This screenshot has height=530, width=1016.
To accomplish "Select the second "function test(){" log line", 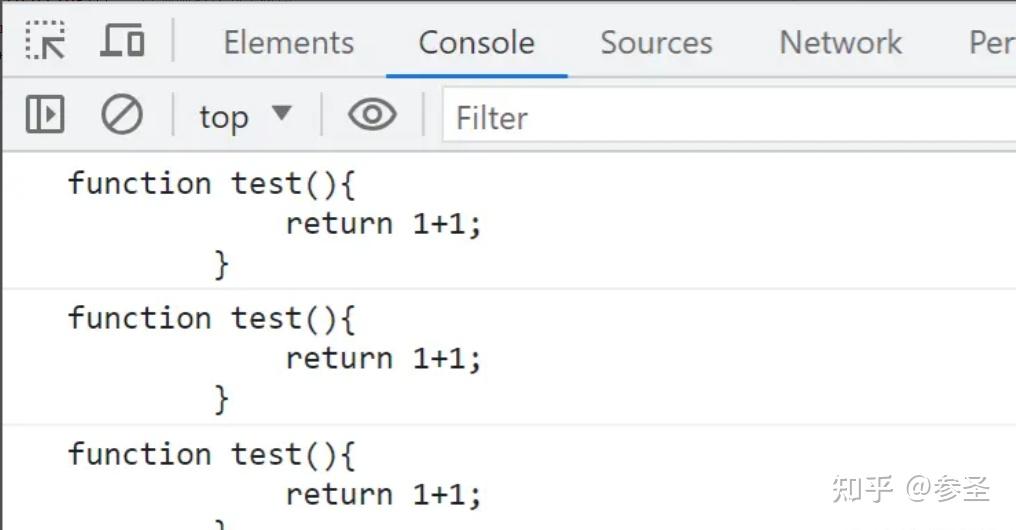I will coord(211,319).
